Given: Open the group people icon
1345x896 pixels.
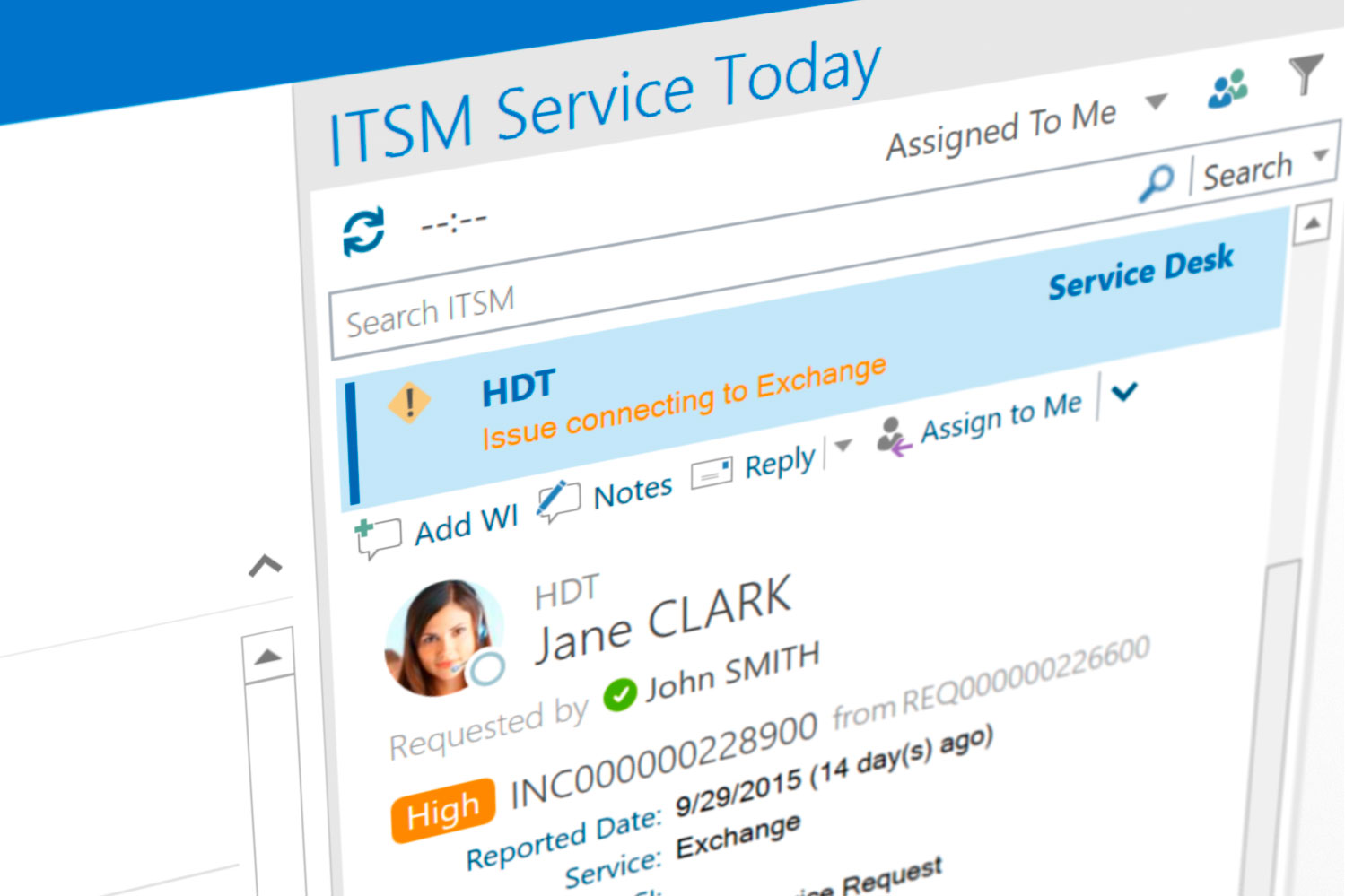Looking at the screenshot, I should pos(1227,89).
